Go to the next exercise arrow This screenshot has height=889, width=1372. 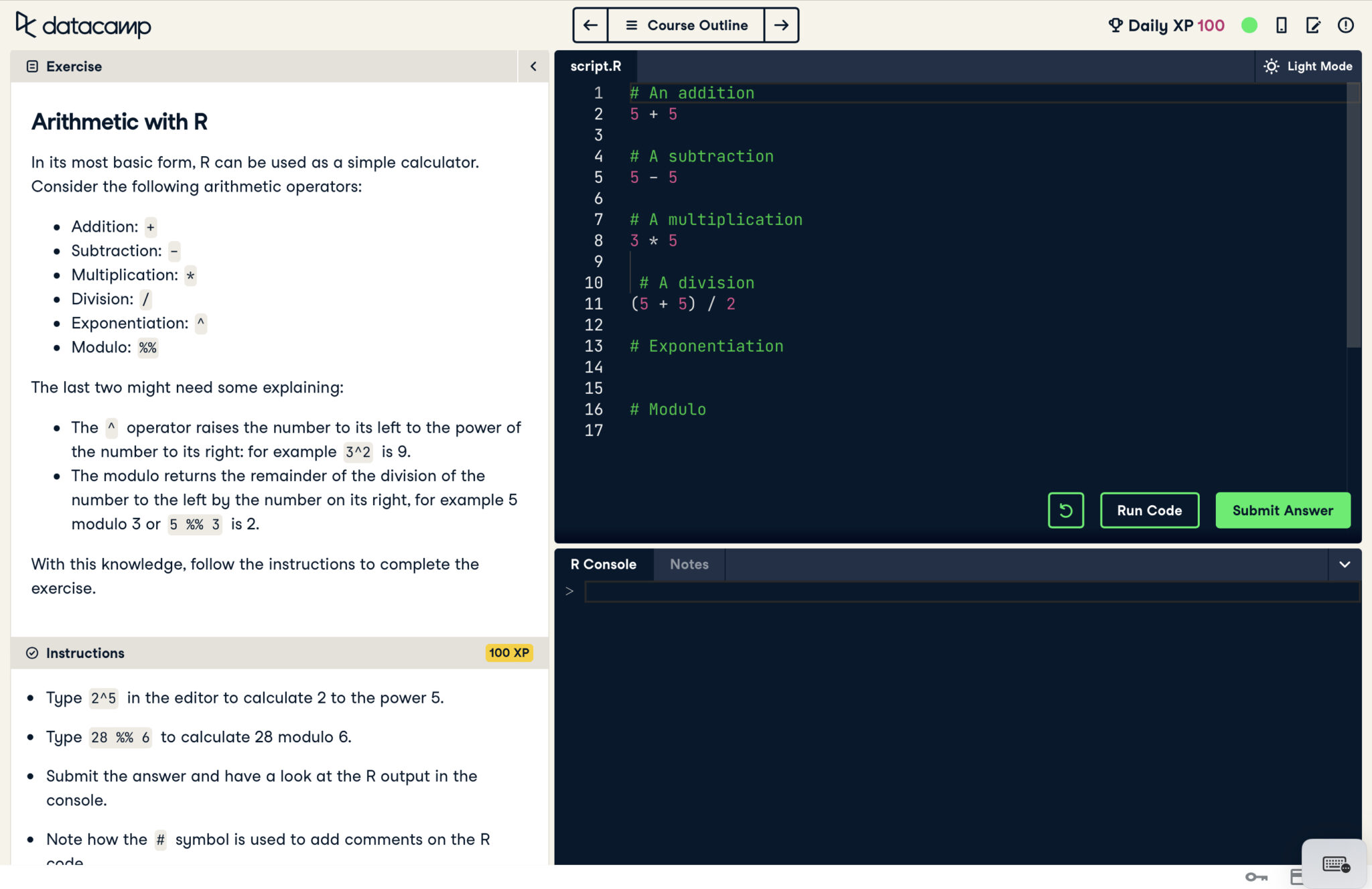point(781,25)
